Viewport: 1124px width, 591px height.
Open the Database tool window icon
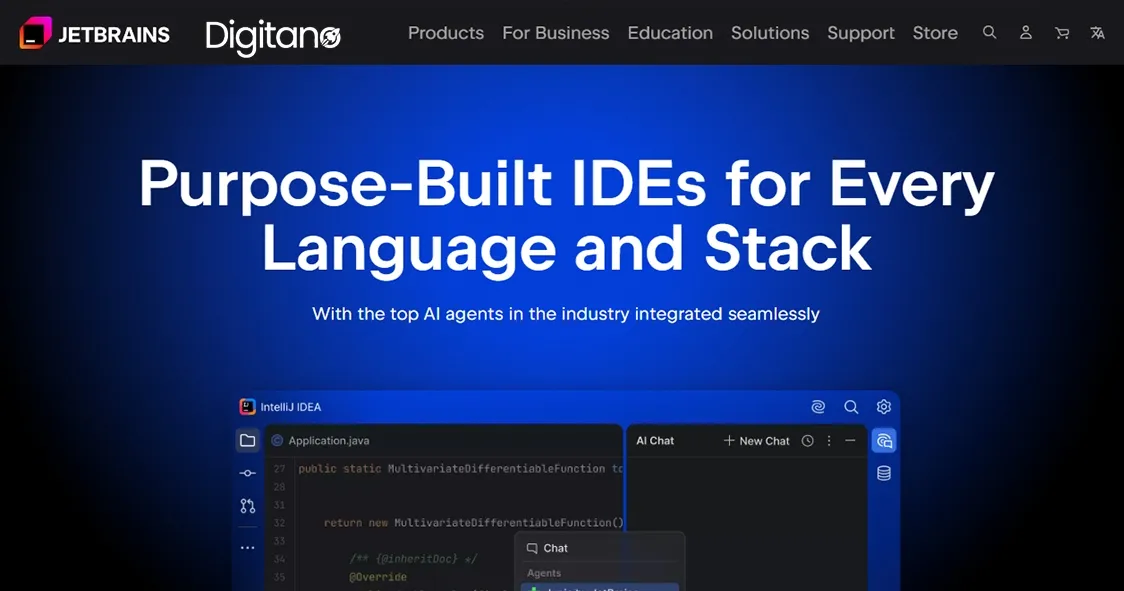(884, 473)
